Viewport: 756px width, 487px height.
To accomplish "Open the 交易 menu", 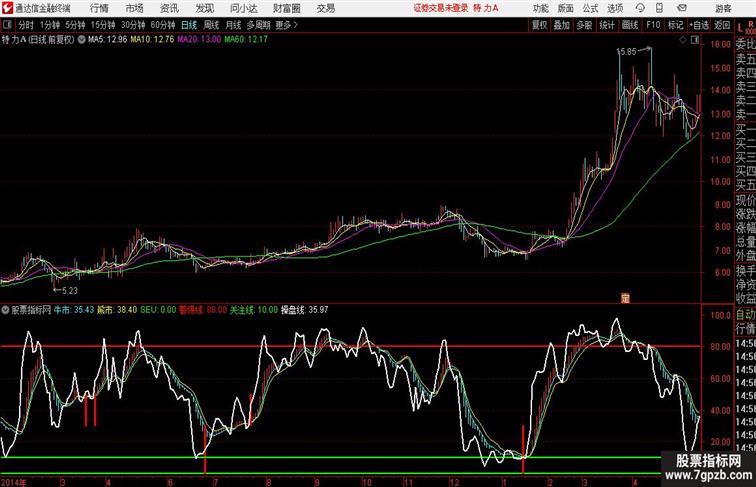I will 326,8.
